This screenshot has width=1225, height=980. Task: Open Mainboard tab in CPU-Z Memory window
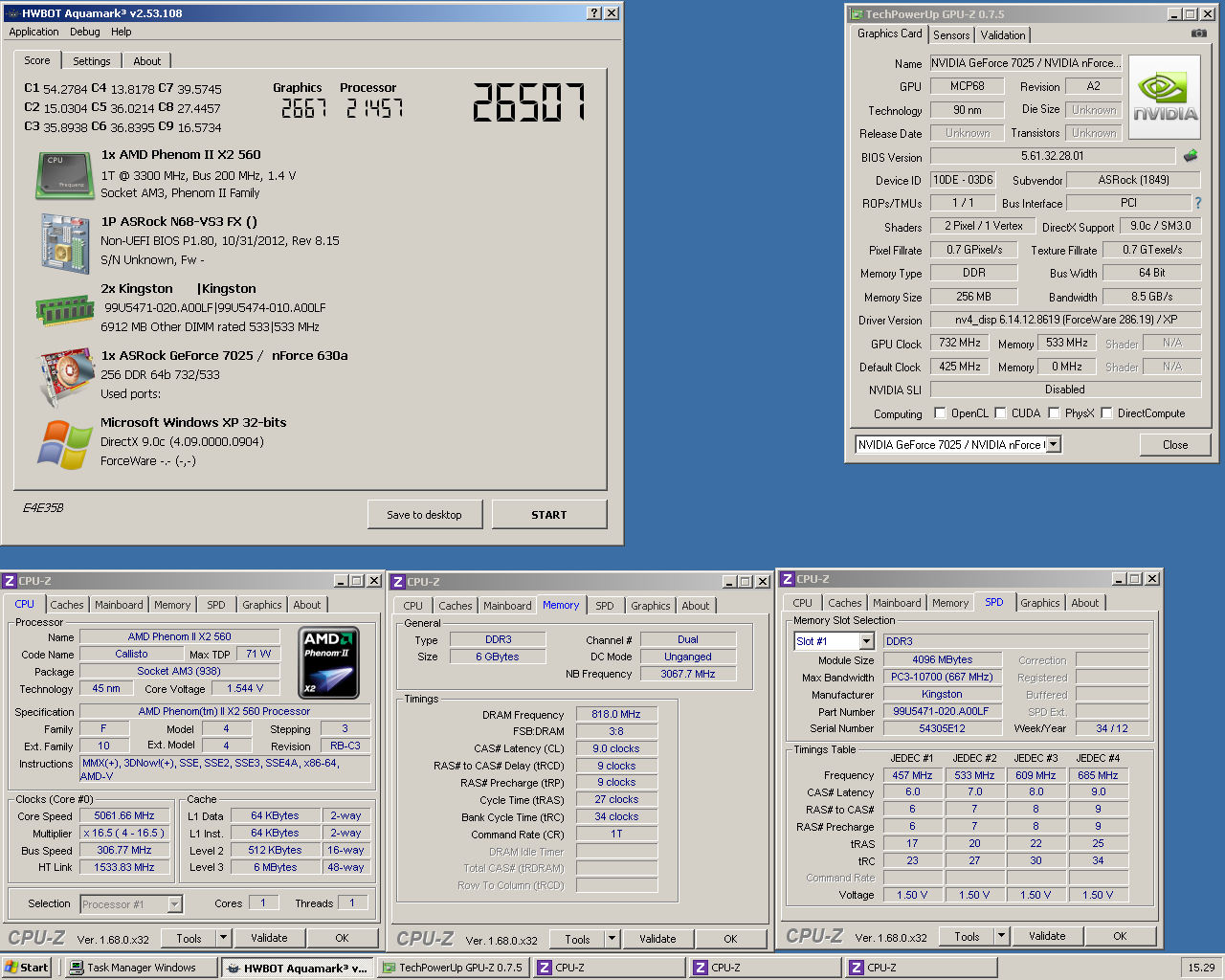click(507, 606)
